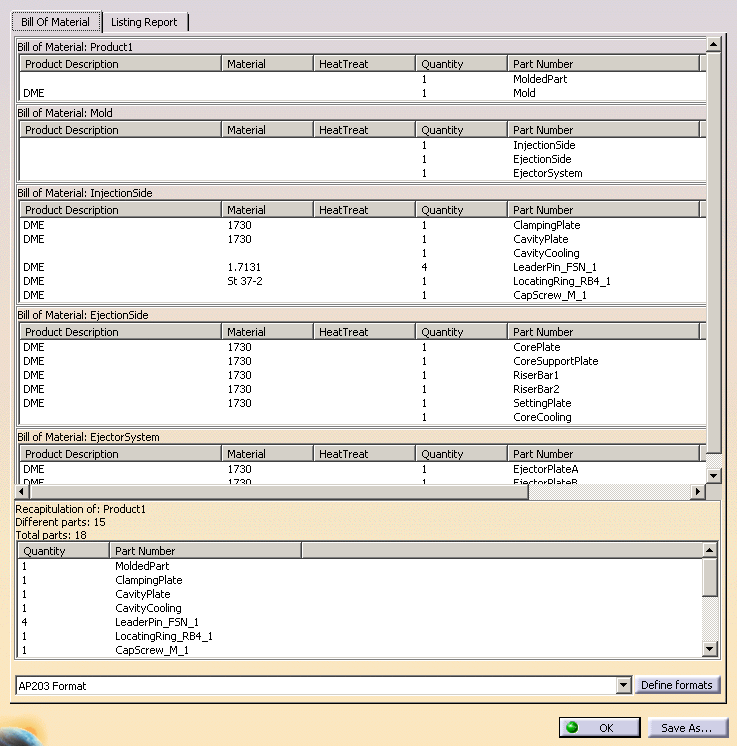Viewport: 737px width, 746px height.
Task: Select the RiserBar2 row
Action: (x=363, y=389)
